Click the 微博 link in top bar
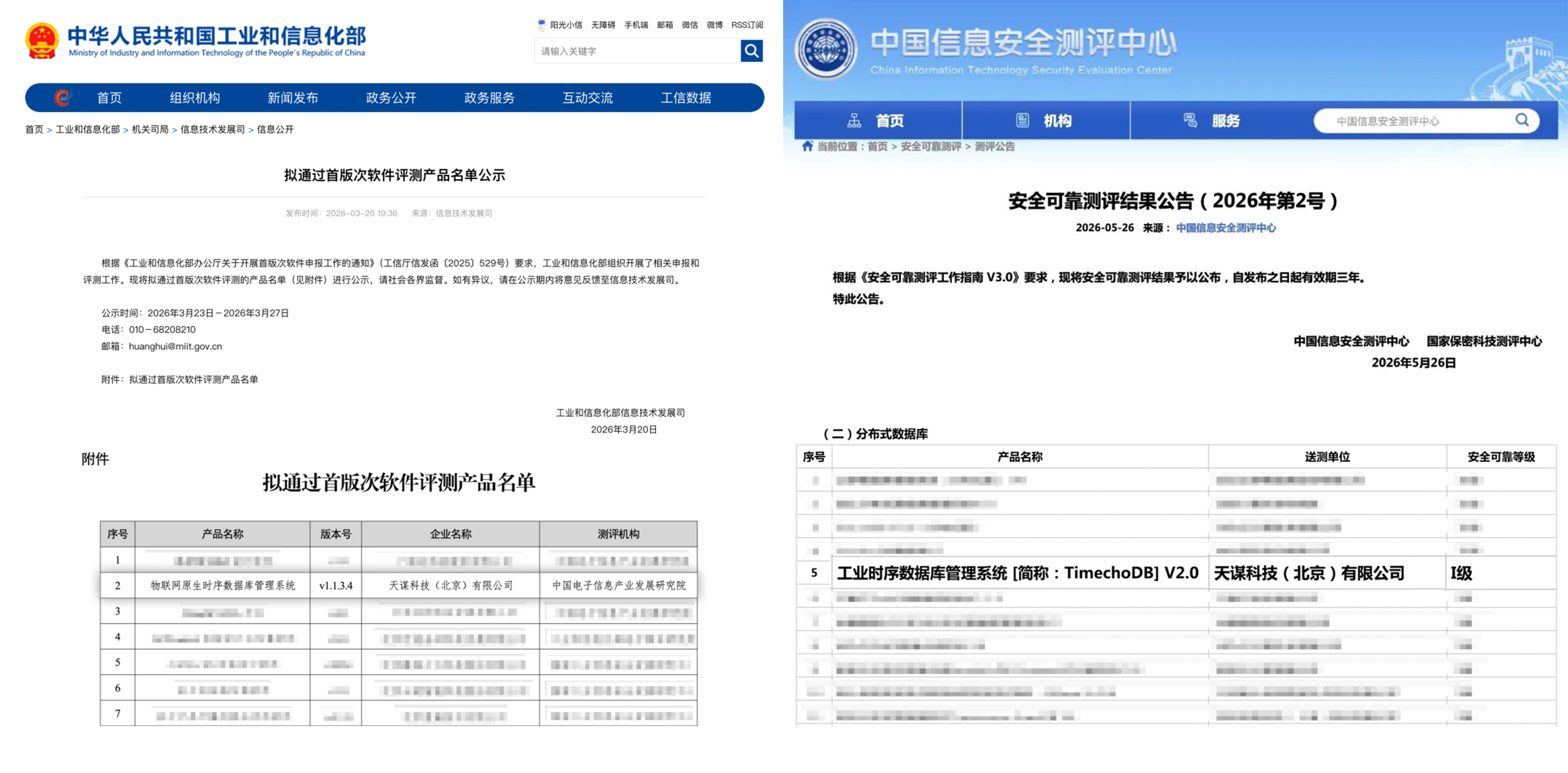The height and width of the screenshot is (773, 1568). tap(715, 25)
